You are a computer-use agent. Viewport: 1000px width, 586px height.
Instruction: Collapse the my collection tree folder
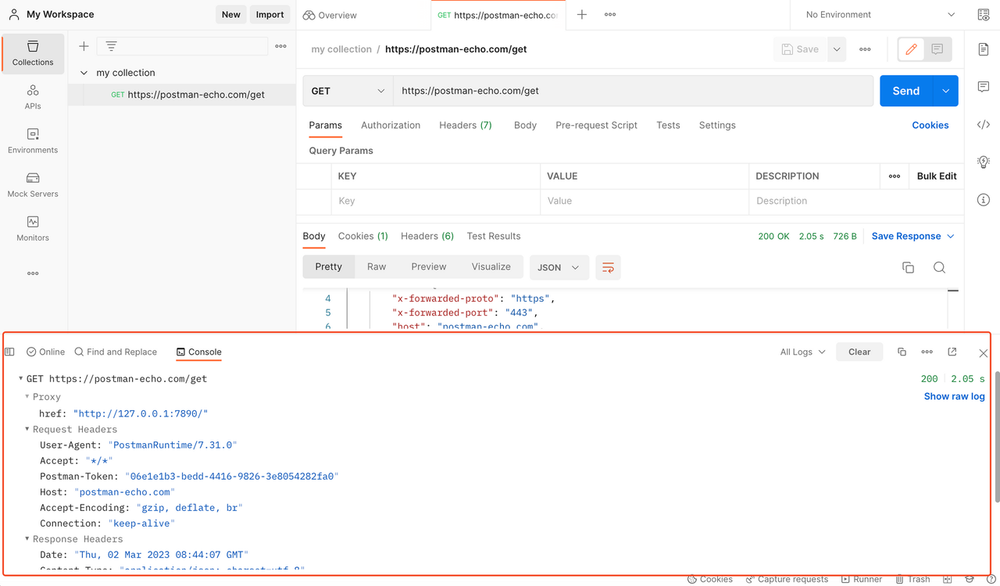(x=84, y=73)
